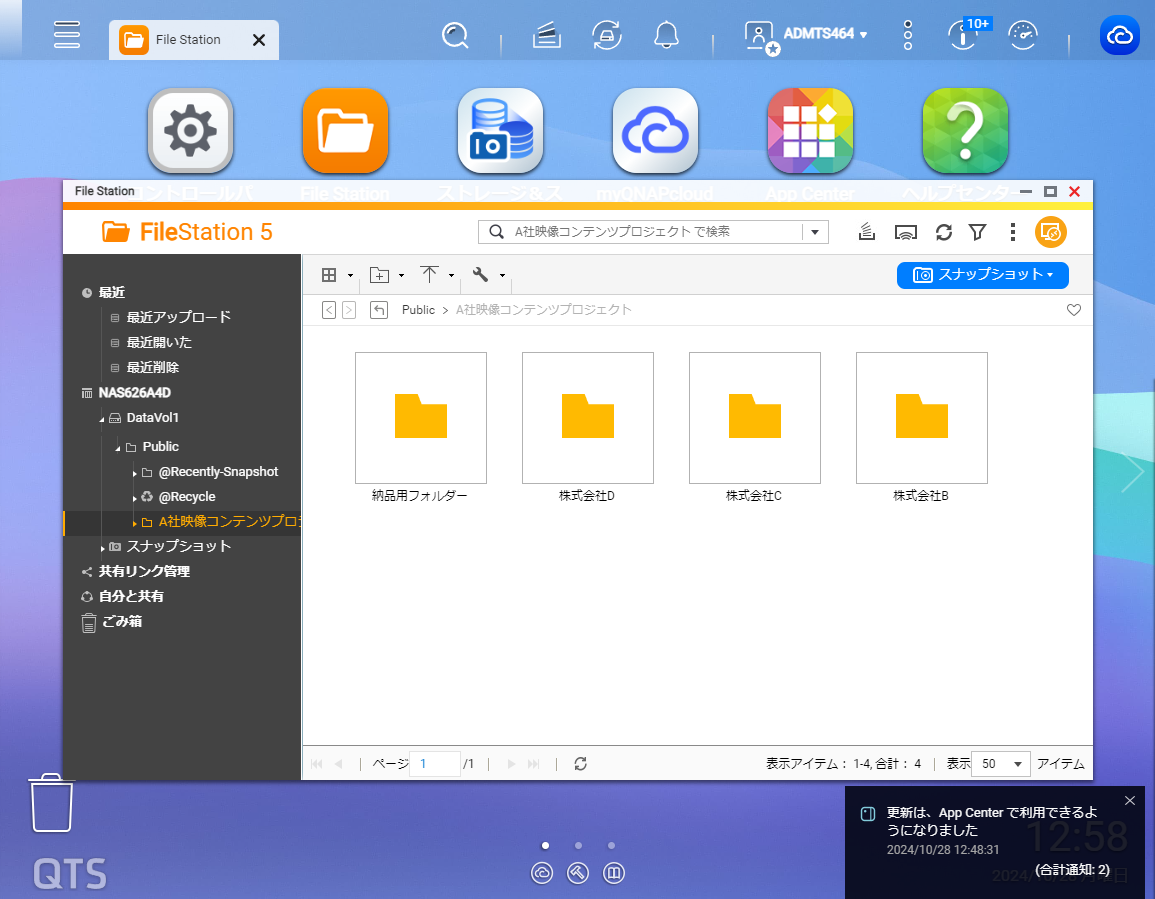Viewport: 1155px width, 899px height.
Task: Click Public in the breadcrumb path
Action: [418, 310]
